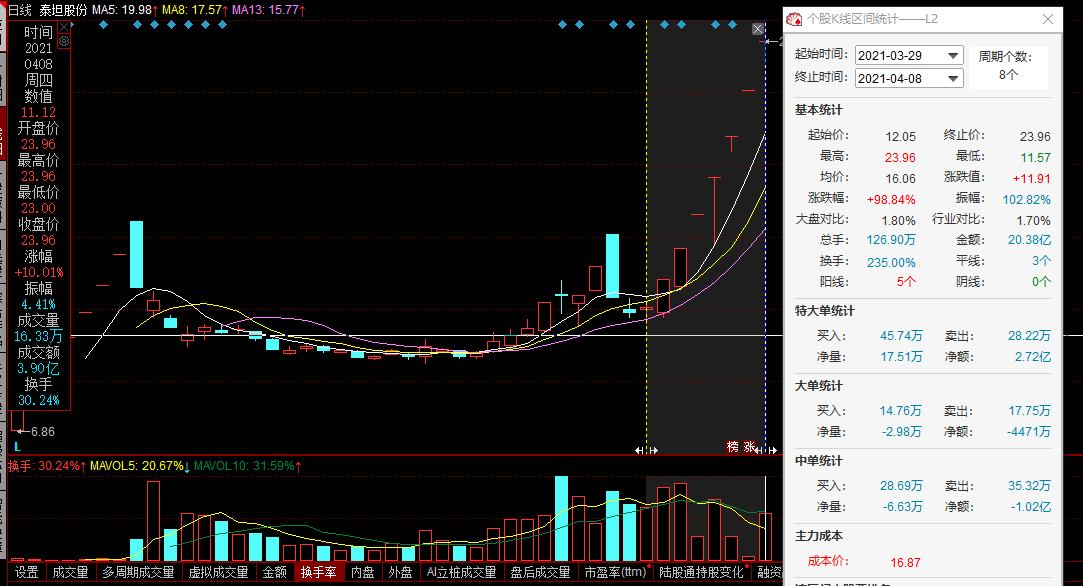Switch to the 多周期成交量 indicator tab
This screenshot has width=1083, height=586.
138,572
